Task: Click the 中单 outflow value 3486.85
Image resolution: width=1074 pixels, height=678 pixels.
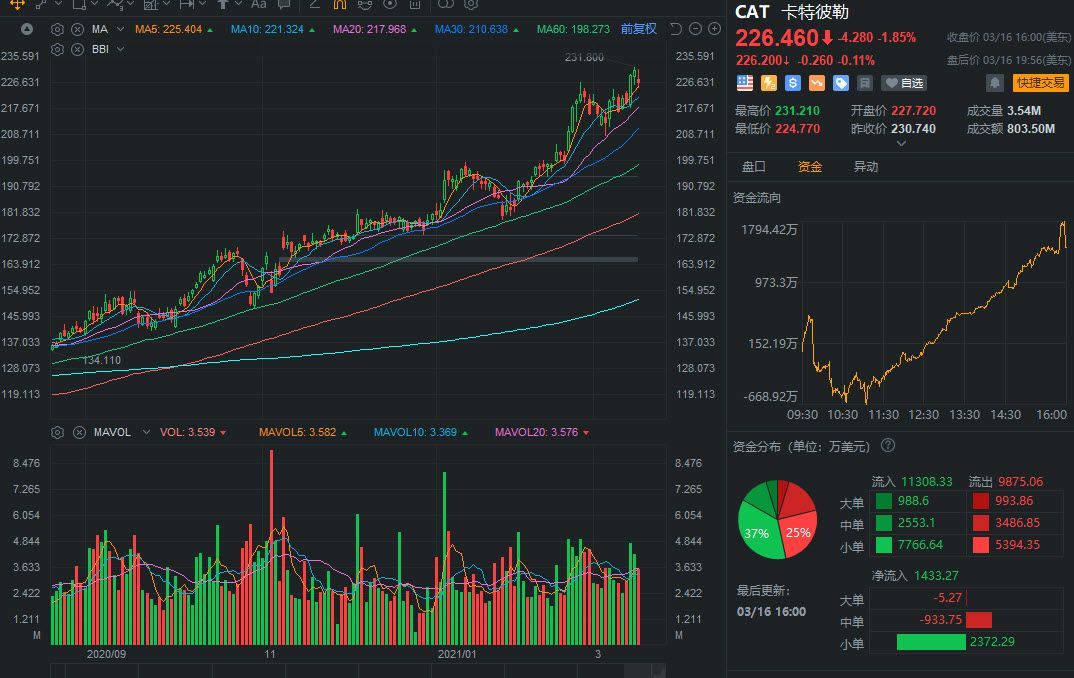Action: 1017,523
